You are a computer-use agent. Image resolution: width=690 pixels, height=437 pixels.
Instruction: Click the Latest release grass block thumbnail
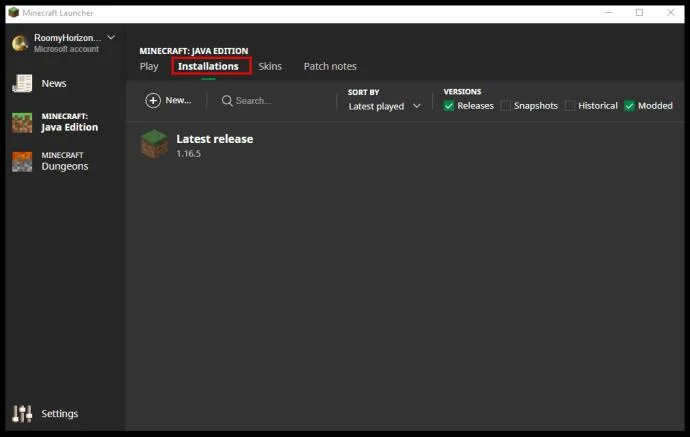154,144
